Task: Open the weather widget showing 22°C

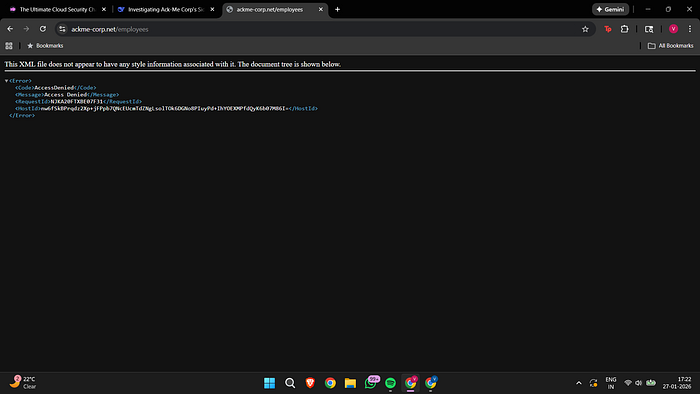Action: coord(22,383)
